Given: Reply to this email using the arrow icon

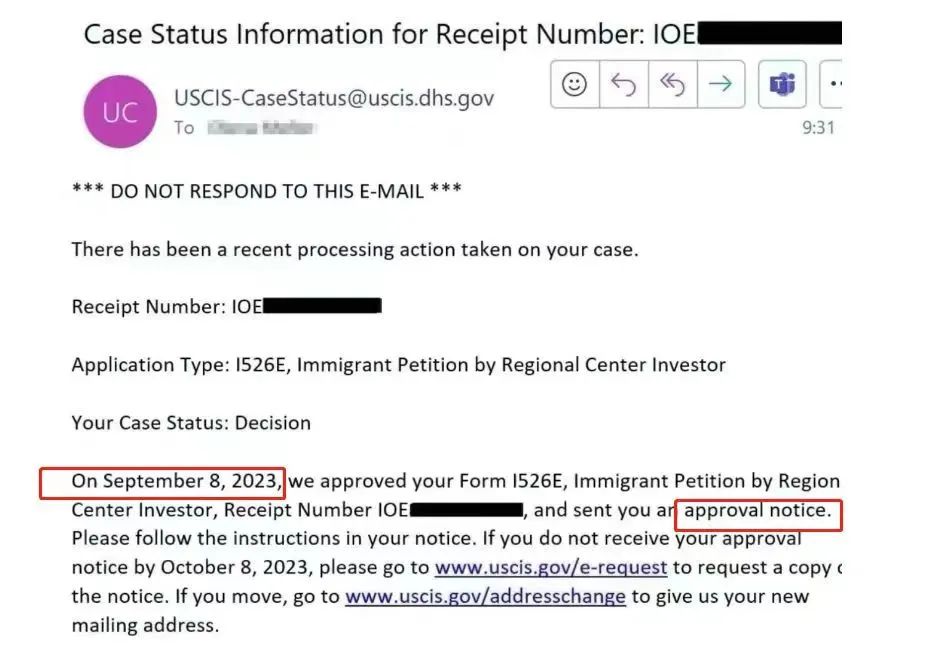Looking at the screenshot, I should pos(623,84).
